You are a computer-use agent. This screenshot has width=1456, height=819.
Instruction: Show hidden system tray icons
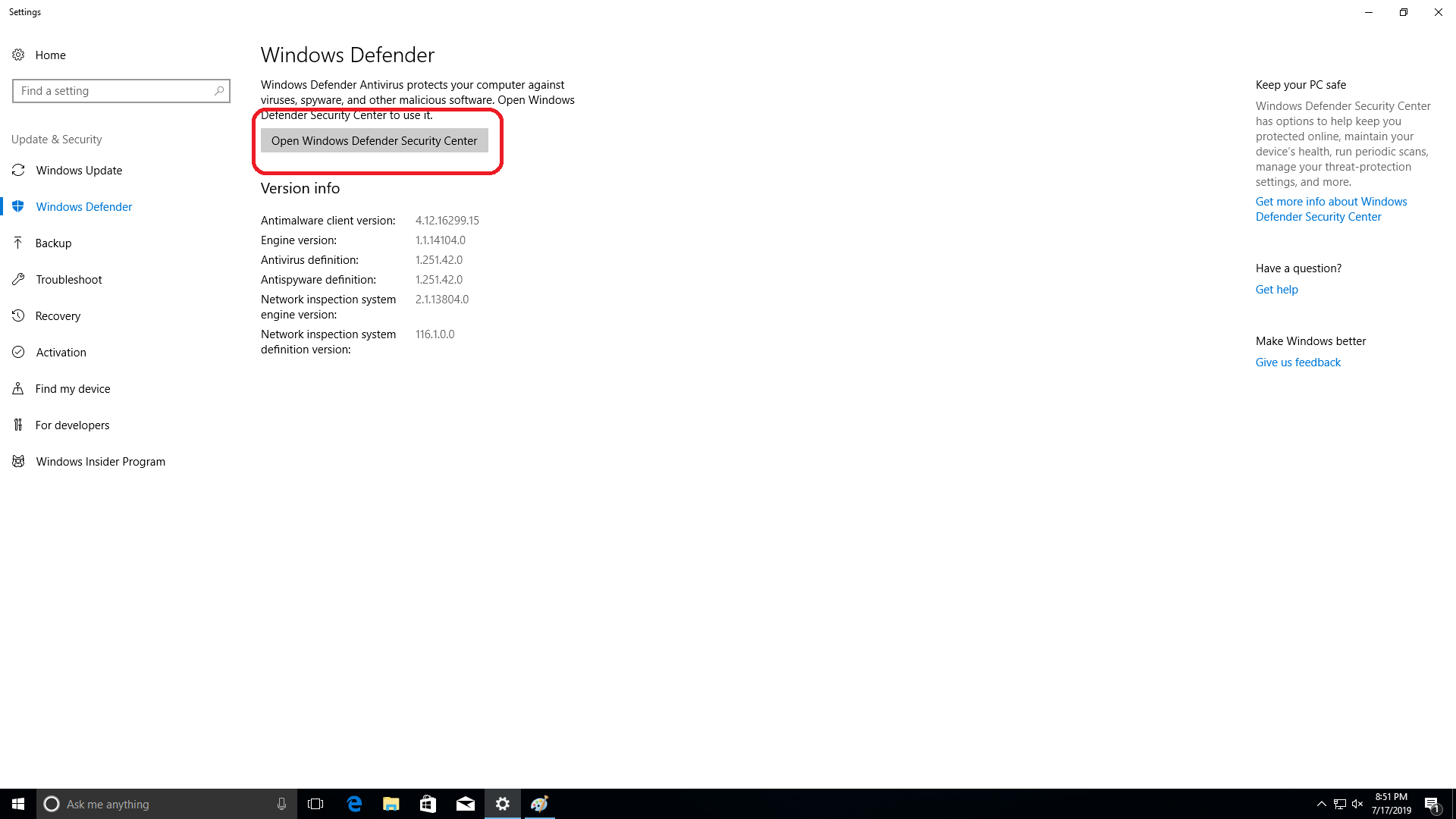[x=1322, y=804]
